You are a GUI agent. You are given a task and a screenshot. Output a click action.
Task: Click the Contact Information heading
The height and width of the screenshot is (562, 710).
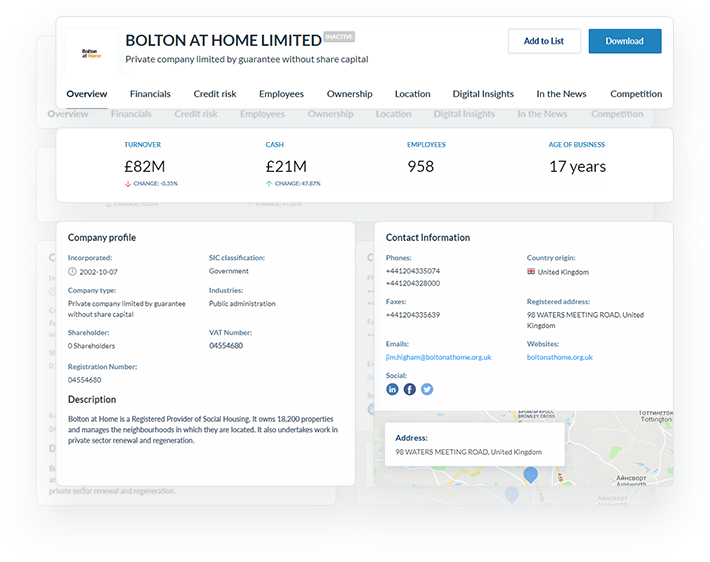pos(428,237)
